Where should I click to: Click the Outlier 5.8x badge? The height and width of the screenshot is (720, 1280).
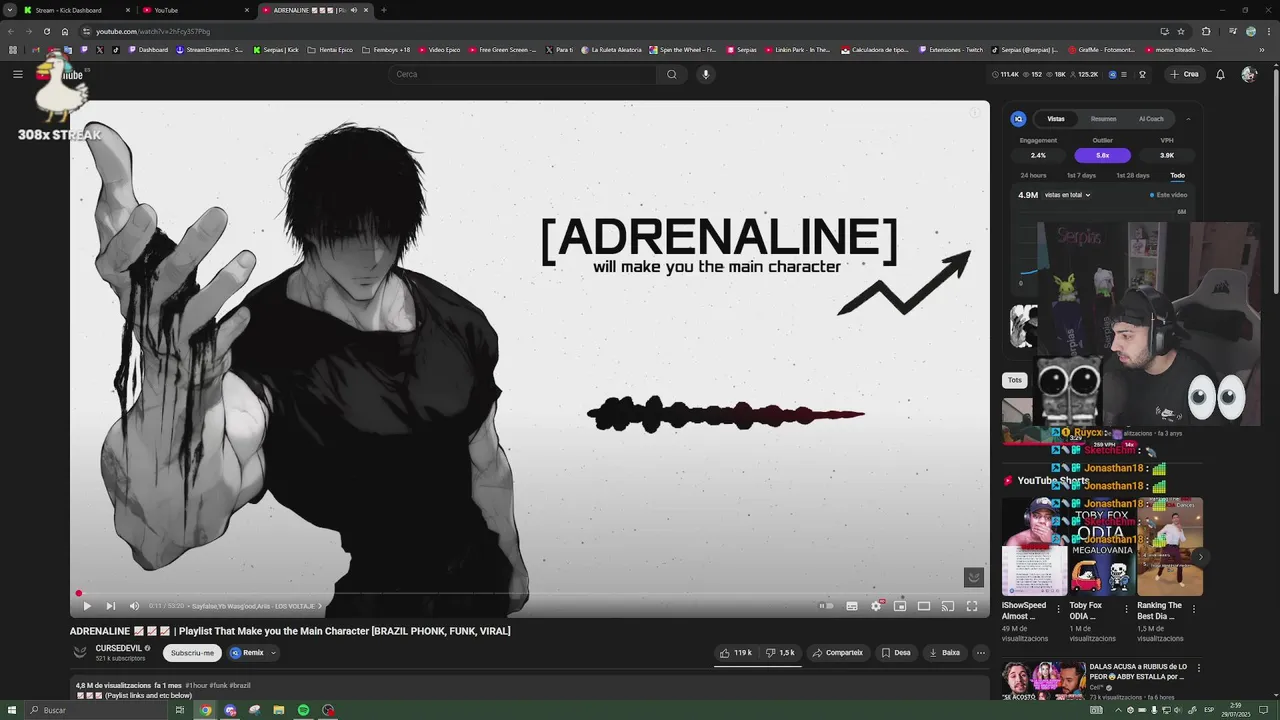pyautogui.click(x=1102, y=155)
